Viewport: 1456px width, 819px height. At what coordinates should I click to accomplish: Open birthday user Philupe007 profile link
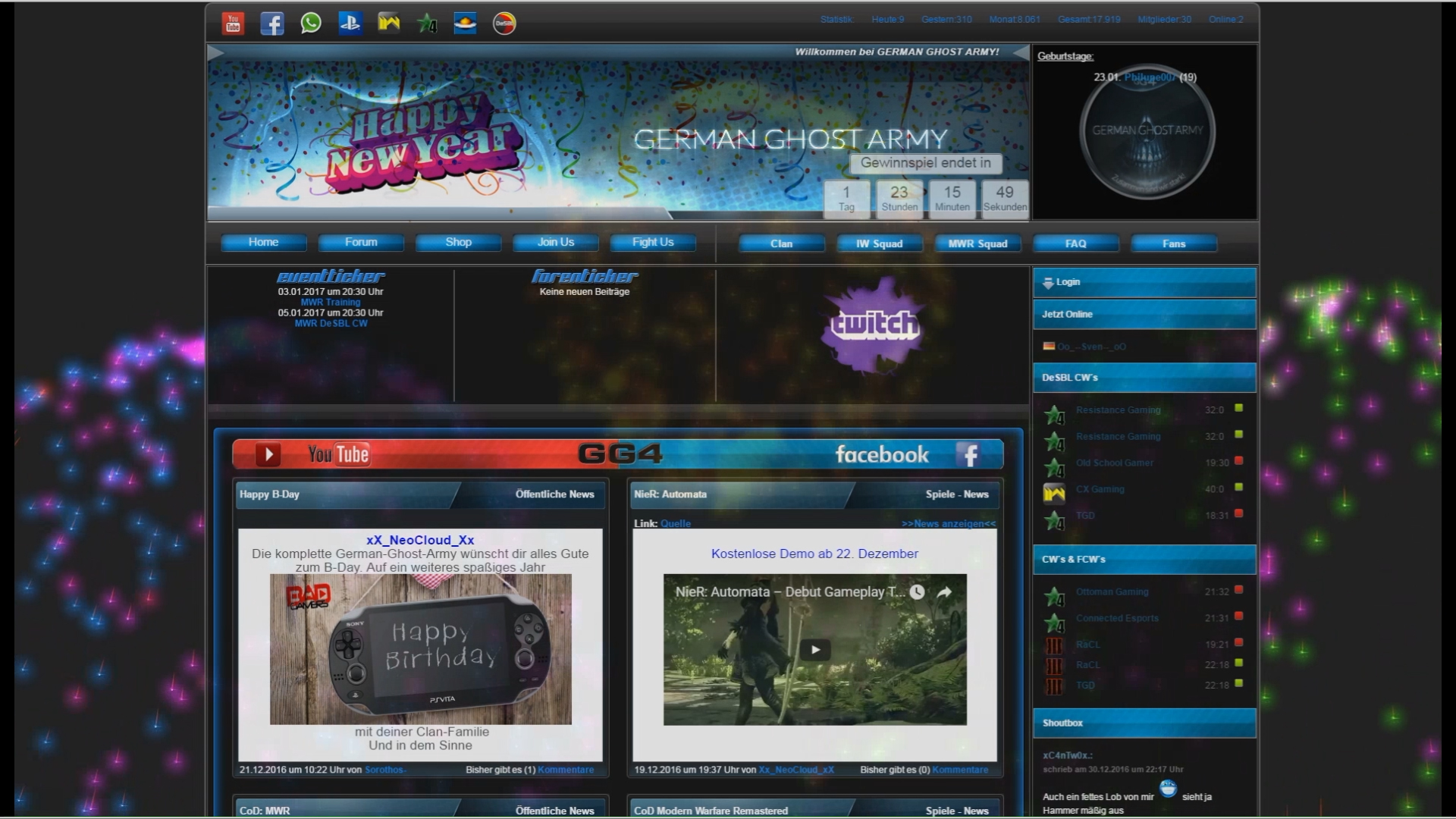[x=1150, y=77]
